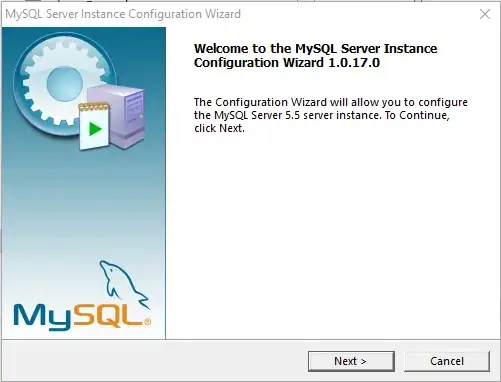
Task: Click the version number 1.0.17.0
Action: [x=354, y=63]
